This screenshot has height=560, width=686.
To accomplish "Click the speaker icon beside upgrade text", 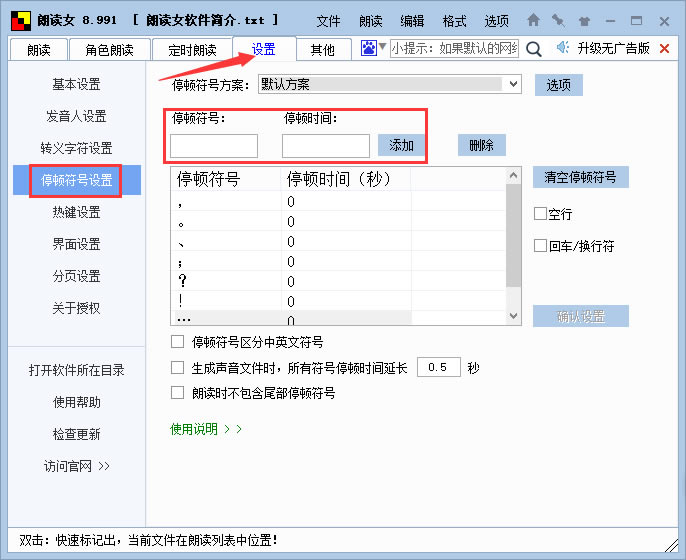I will tap(563, 47).
